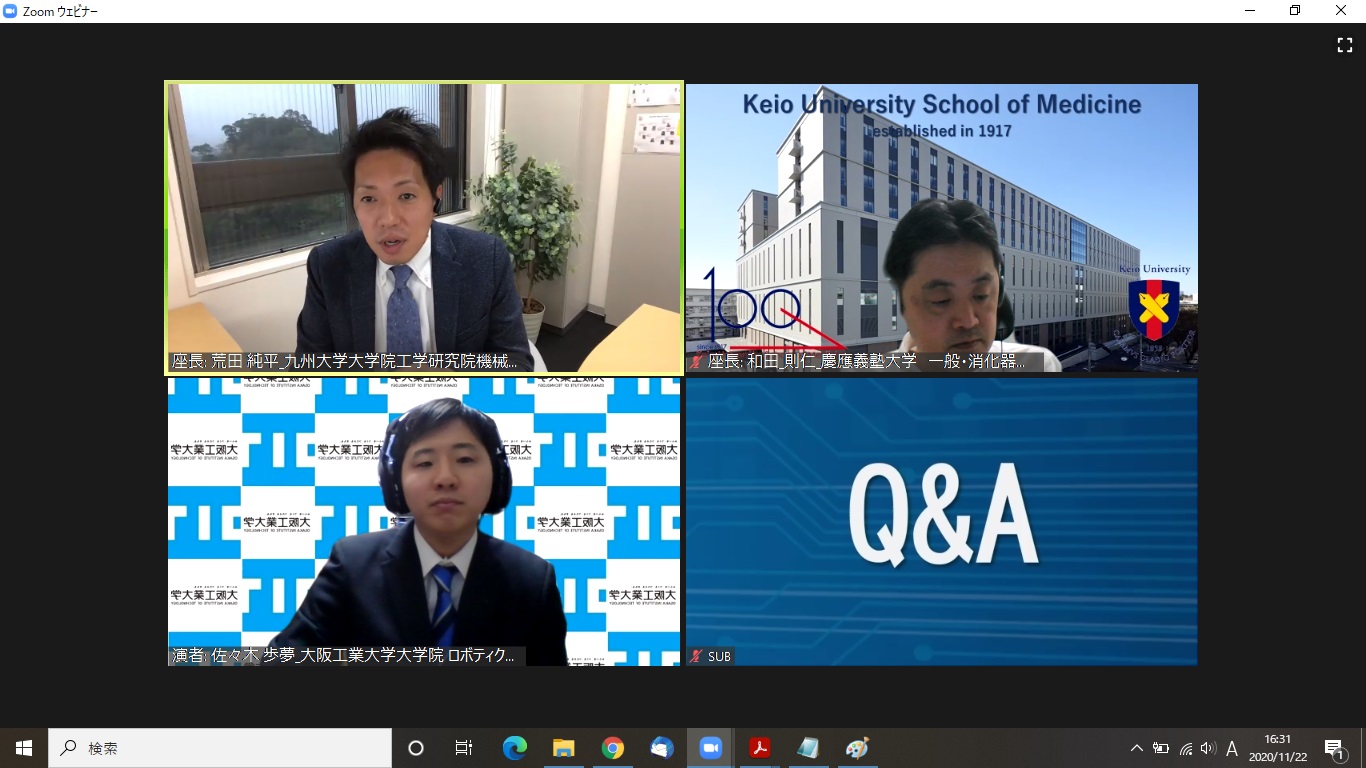Show hidden system tray icons
Image resolution: width=1366 pixels, height=768 pixels.
pos(1137,748)
